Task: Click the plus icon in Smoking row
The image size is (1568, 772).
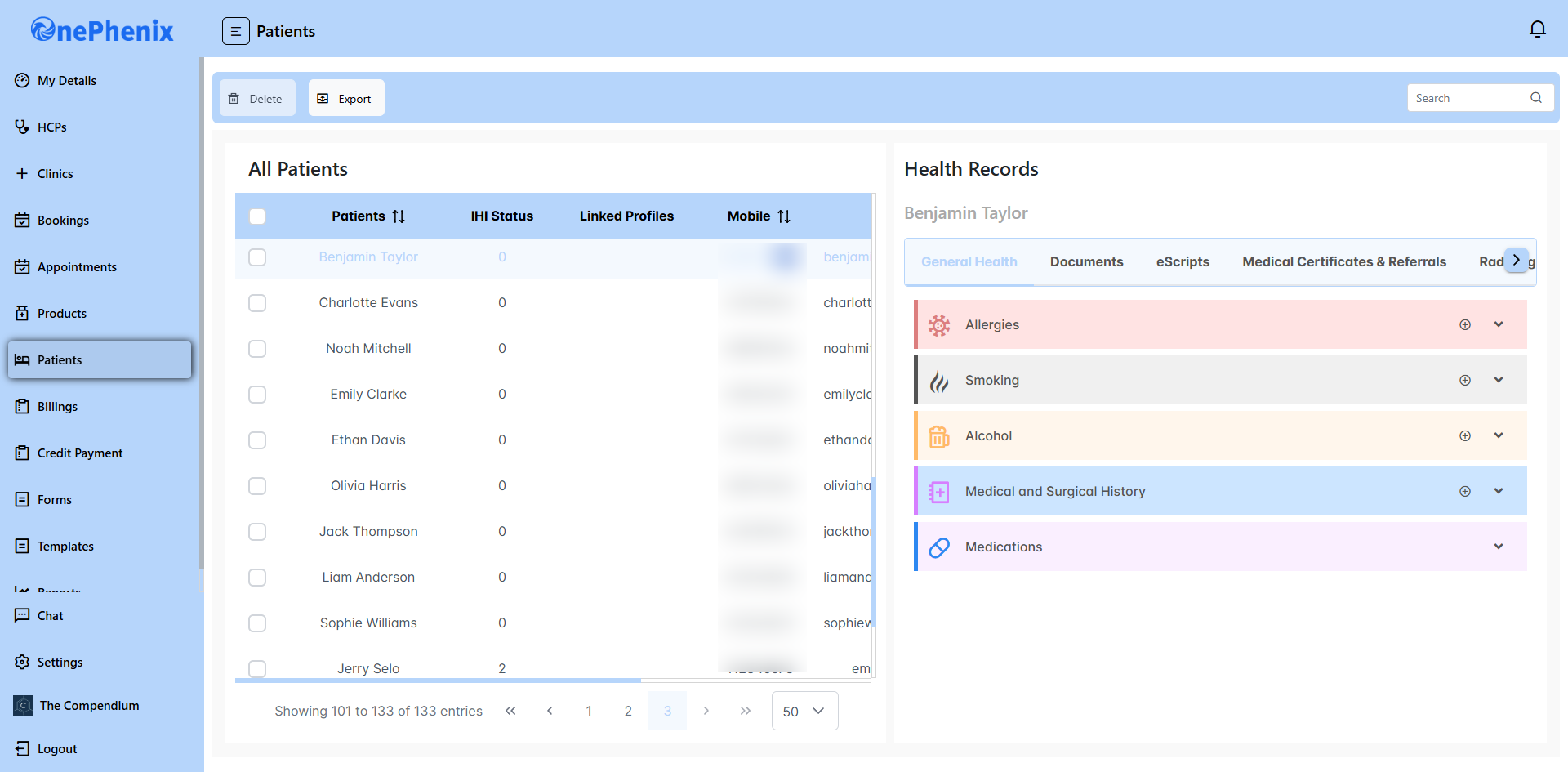Action: [x=1465, y=381]
